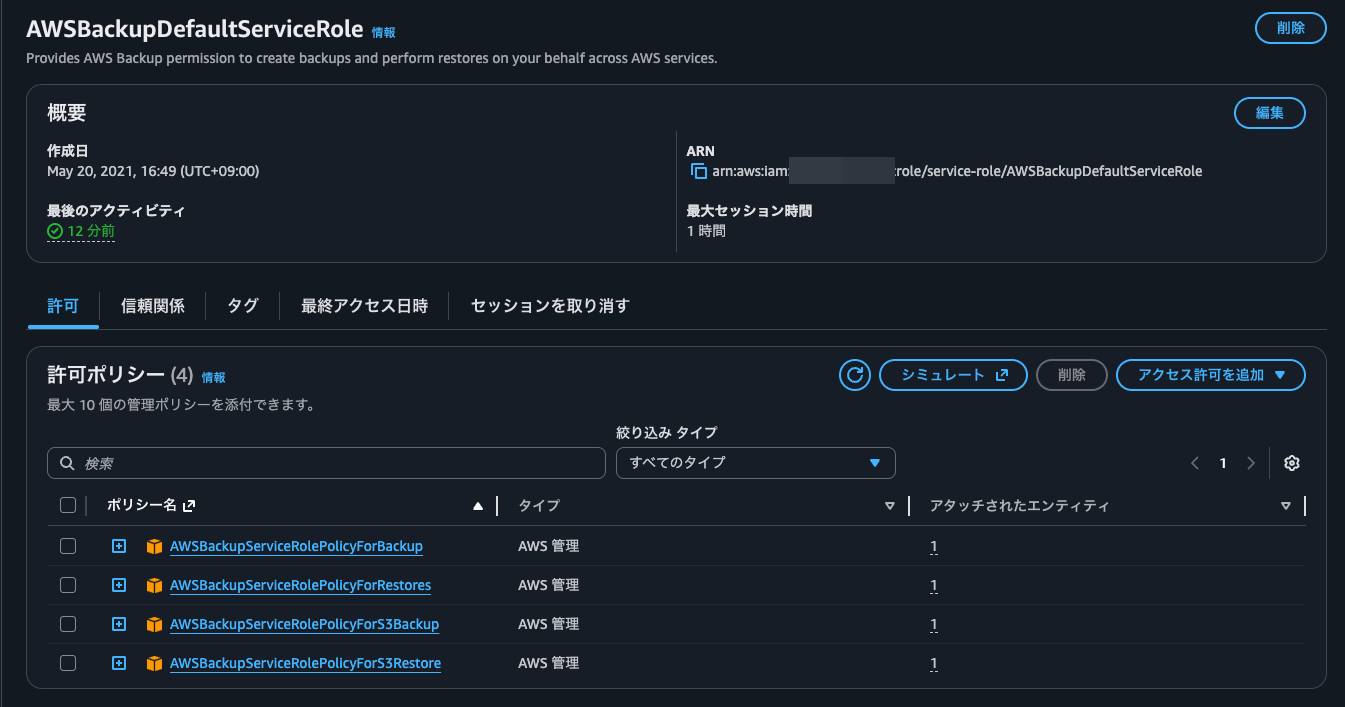Check the select-all checkbox in table header
This screenshot has height=707, width=1345.
tap(67, 505)
